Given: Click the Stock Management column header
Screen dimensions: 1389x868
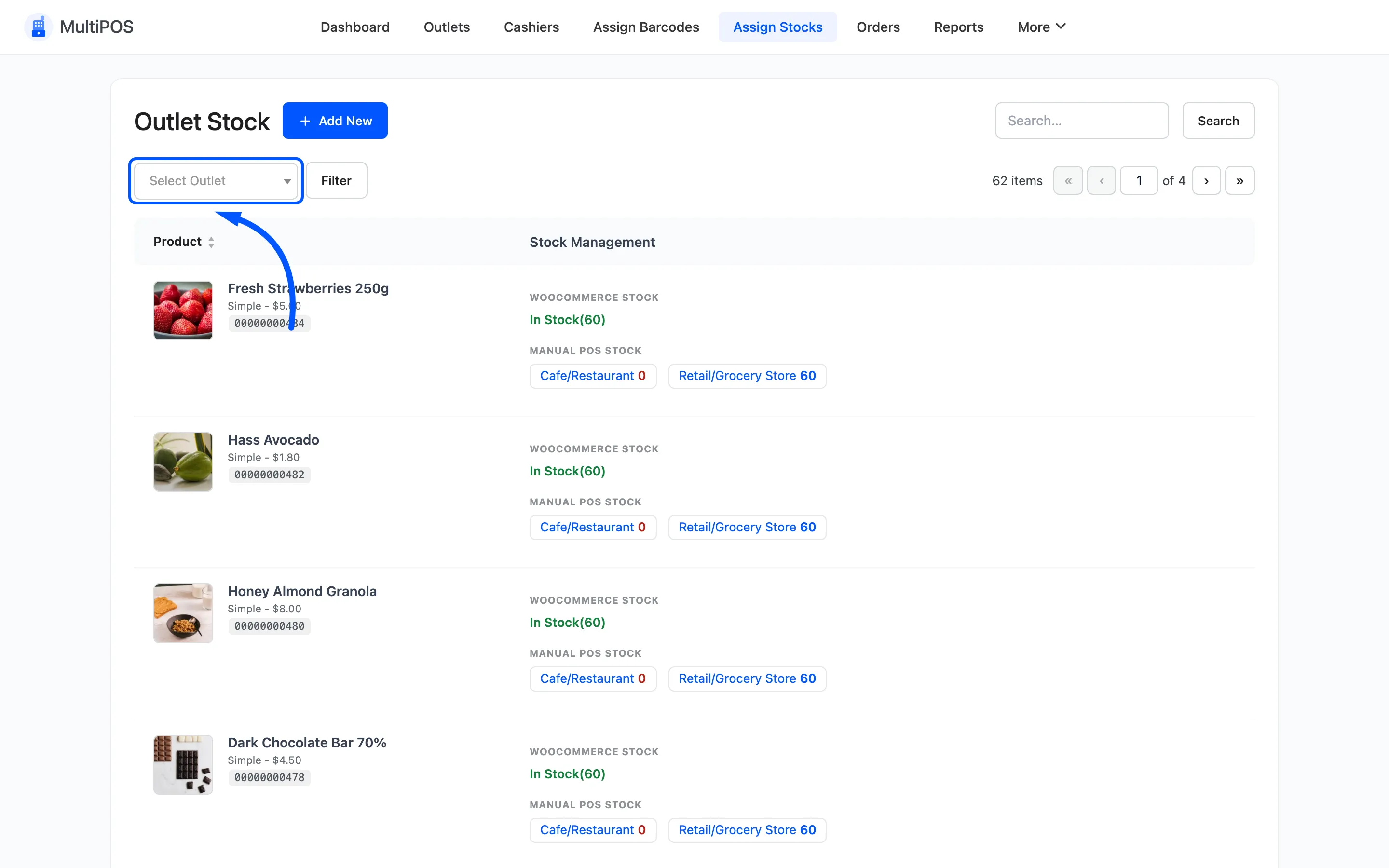Looking at the screenshot, I should pyautogui.click(x=592, y=242).
